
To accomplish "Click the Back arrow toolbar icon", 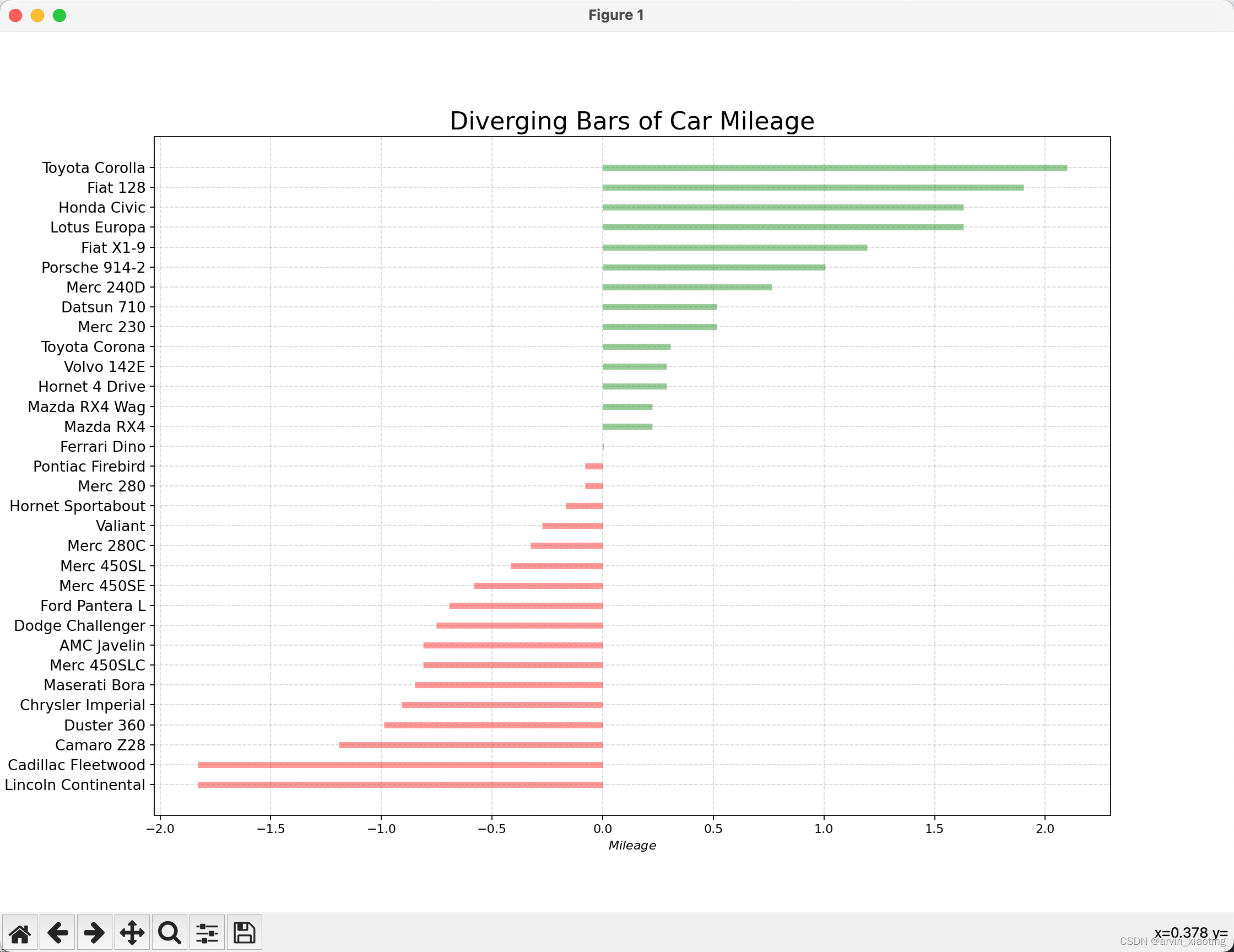I will click(57, 933).
